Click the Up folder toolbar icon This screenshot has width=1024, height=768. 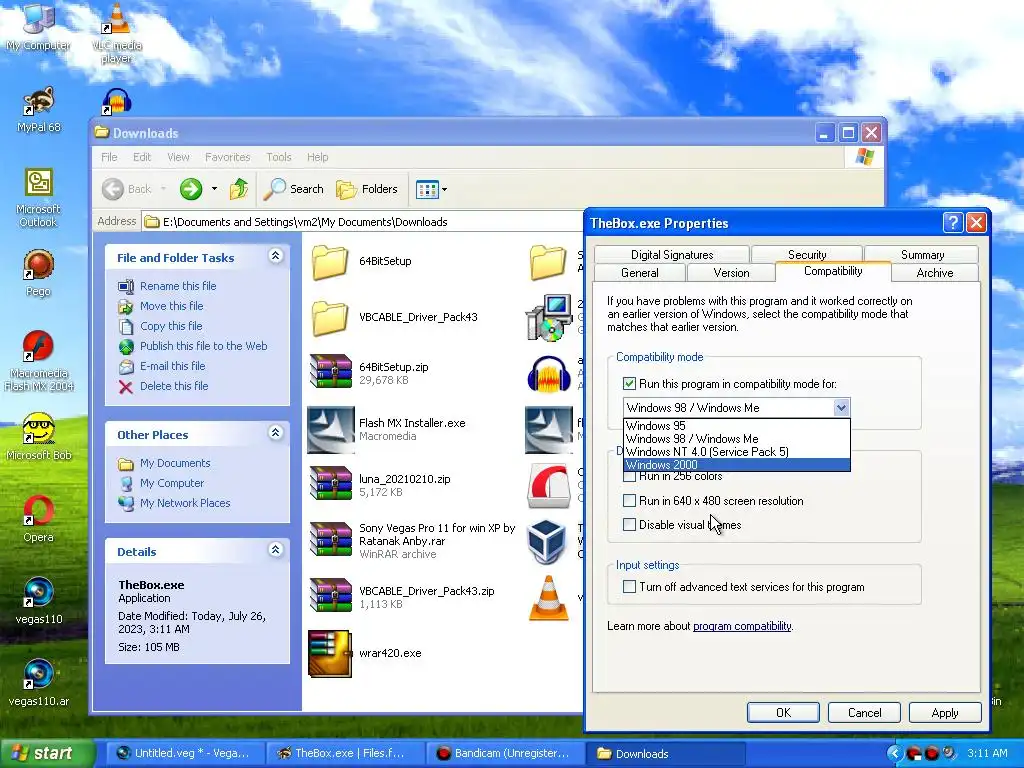239,189
